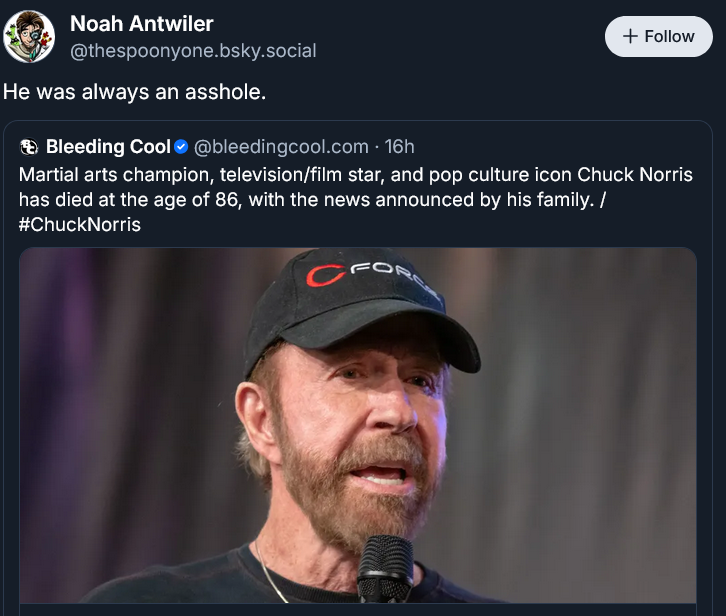
Task: Select the #ChuckNorris hashtag
Action: [80, 224]
